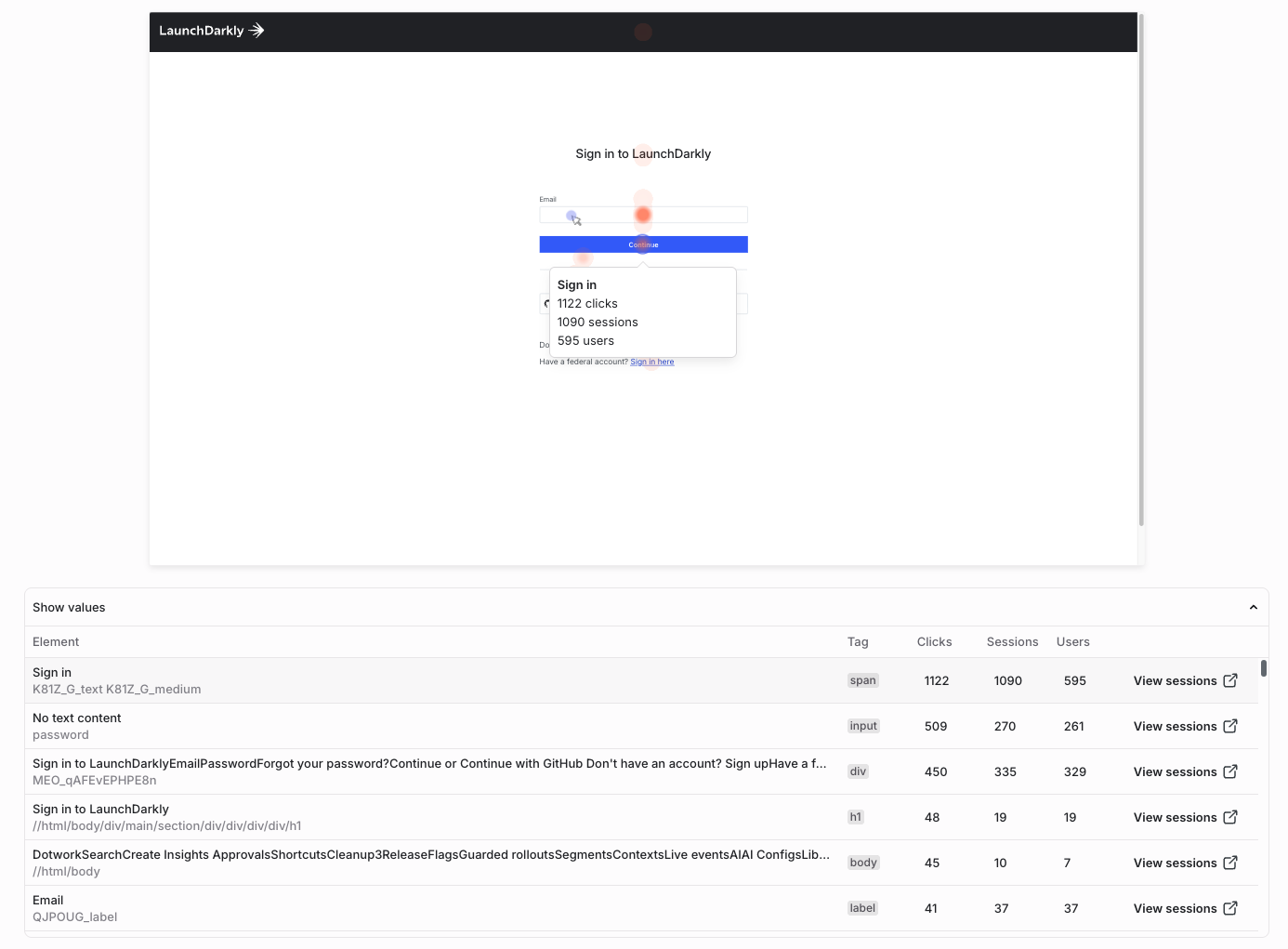Click the Continue button in the preview
This screenshot has width=1288, height=949.
pos(643,244)
